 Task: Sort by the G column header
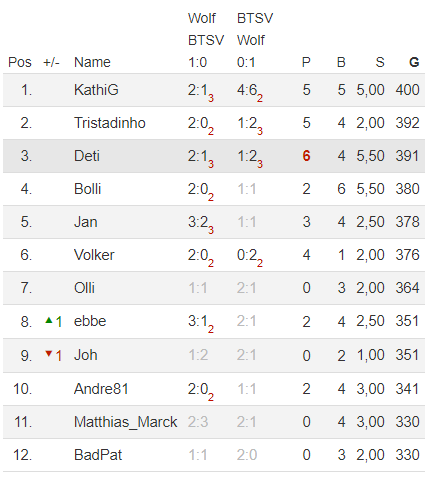pos(414,62)
